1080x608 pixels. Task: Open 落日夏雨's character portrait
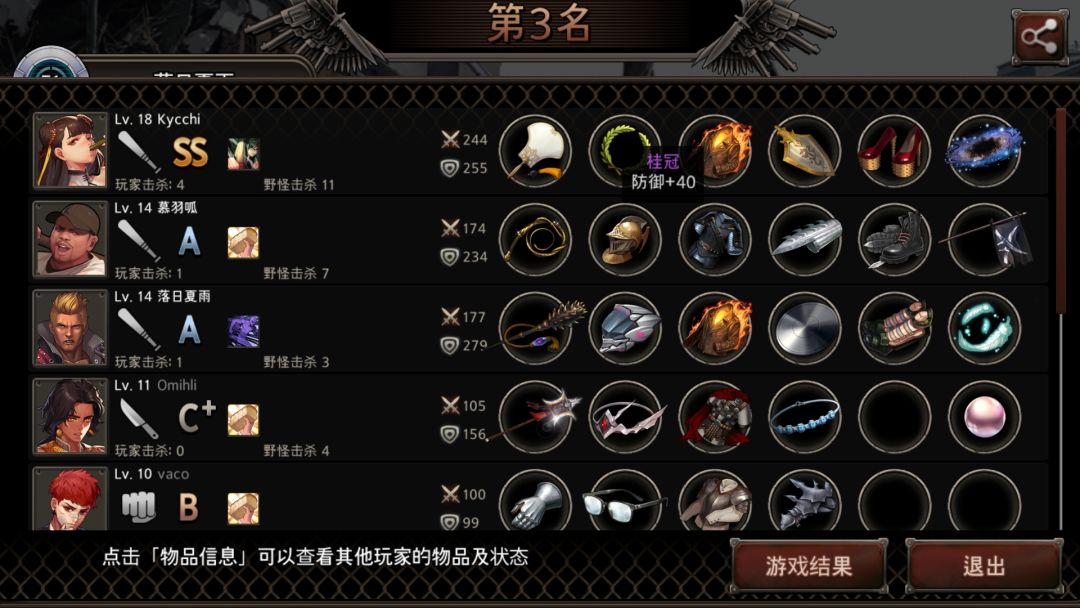70,328
